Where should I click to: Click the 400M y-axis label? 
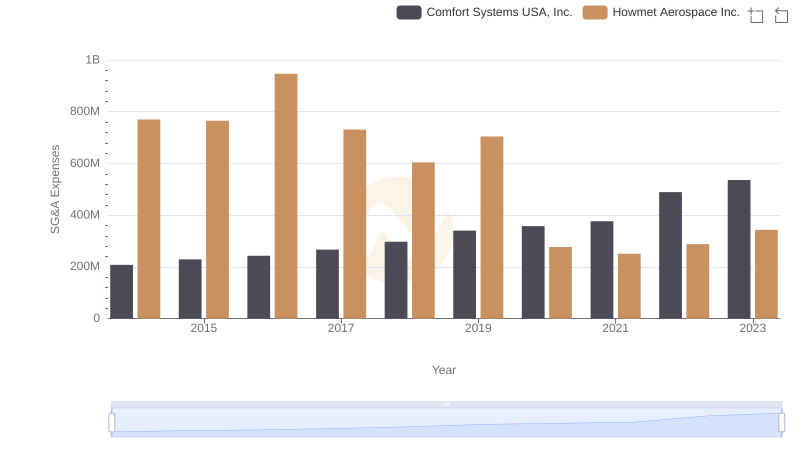(x=85, y=215)
